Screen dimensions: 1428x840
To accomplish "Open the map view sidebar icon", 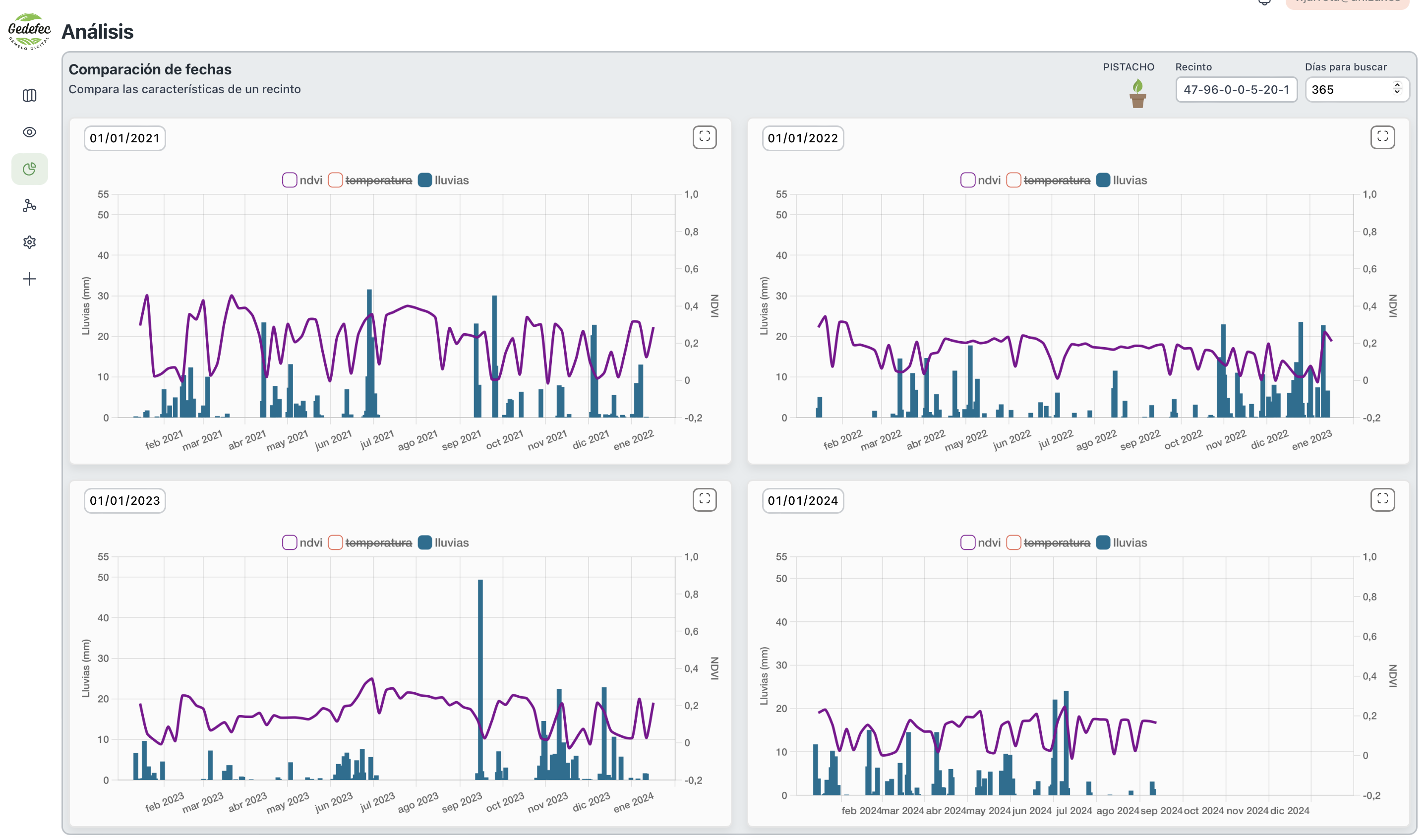I will click(x=29, y=95).
